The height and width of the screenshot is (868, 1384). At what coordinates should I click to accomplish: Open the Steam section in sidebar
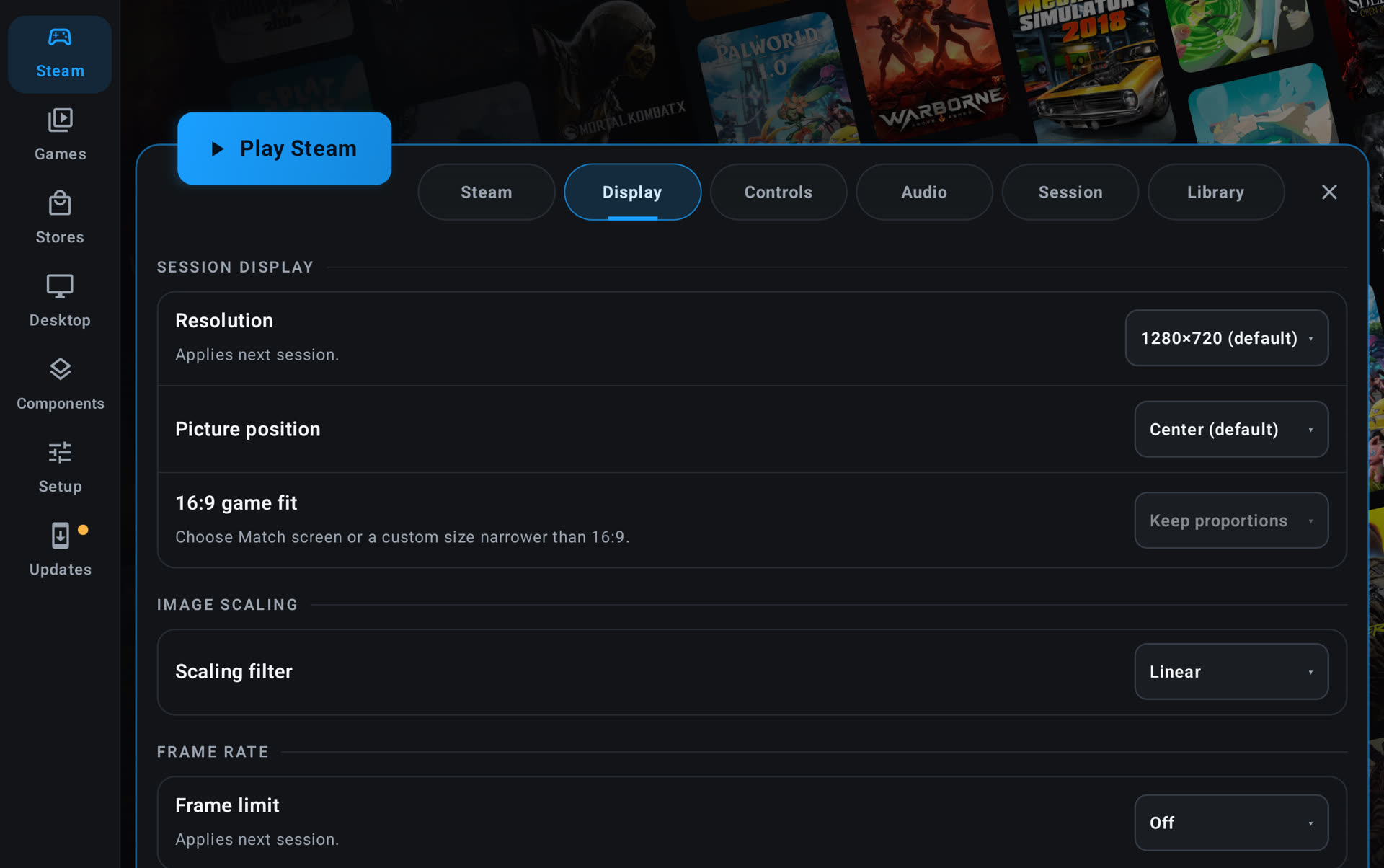[60, 54]
